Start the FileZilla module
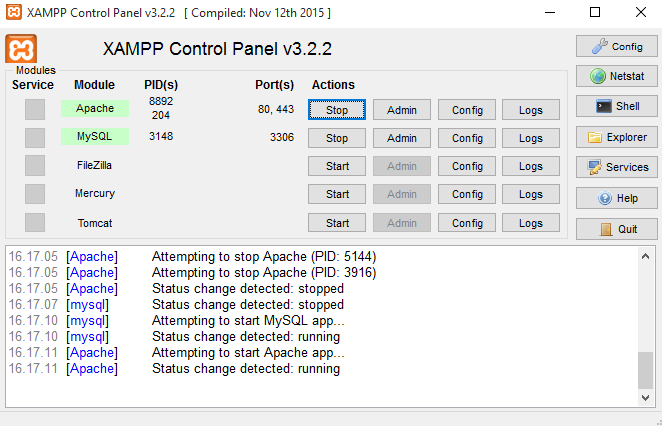This screenshot has height=426, width=662. (337, 166)
